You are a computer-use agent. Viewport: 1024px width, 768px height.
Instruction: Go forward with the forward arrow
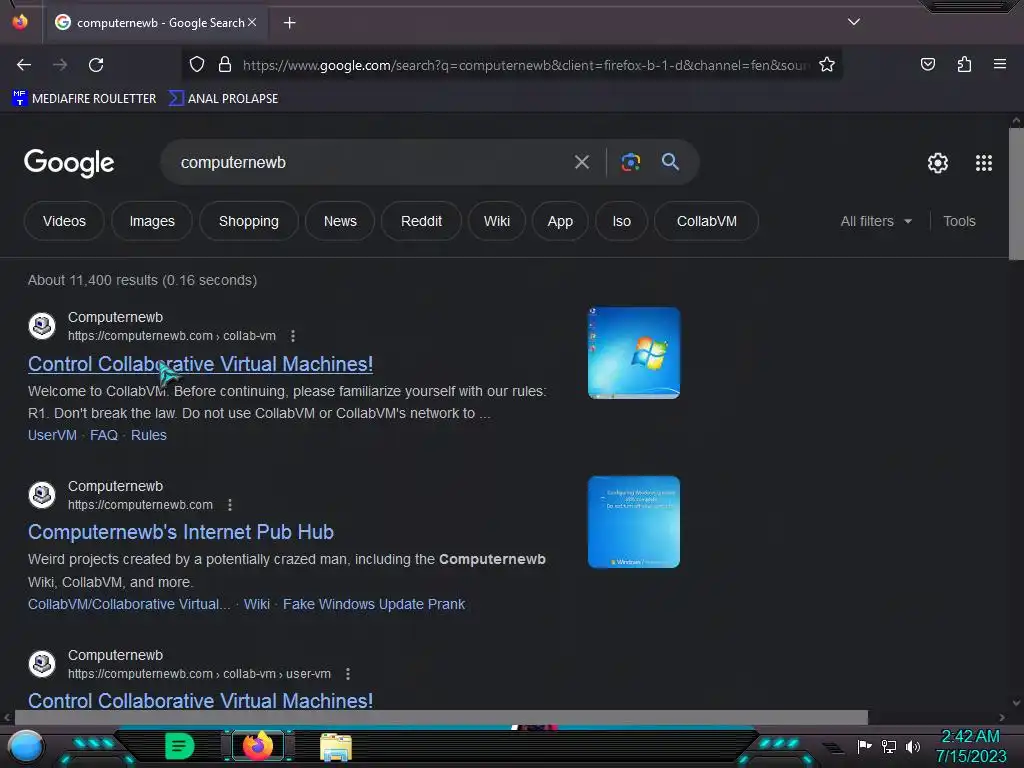60,65
